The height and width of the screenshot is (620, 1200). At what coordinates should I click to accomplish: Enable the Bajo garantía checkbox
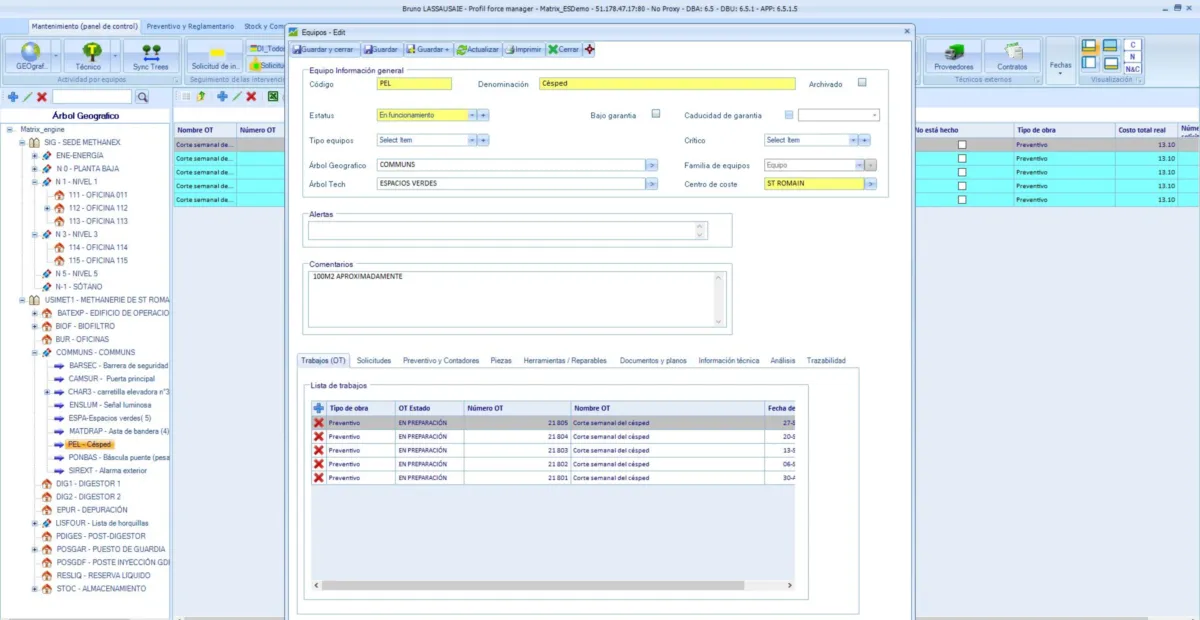[656, 114]
